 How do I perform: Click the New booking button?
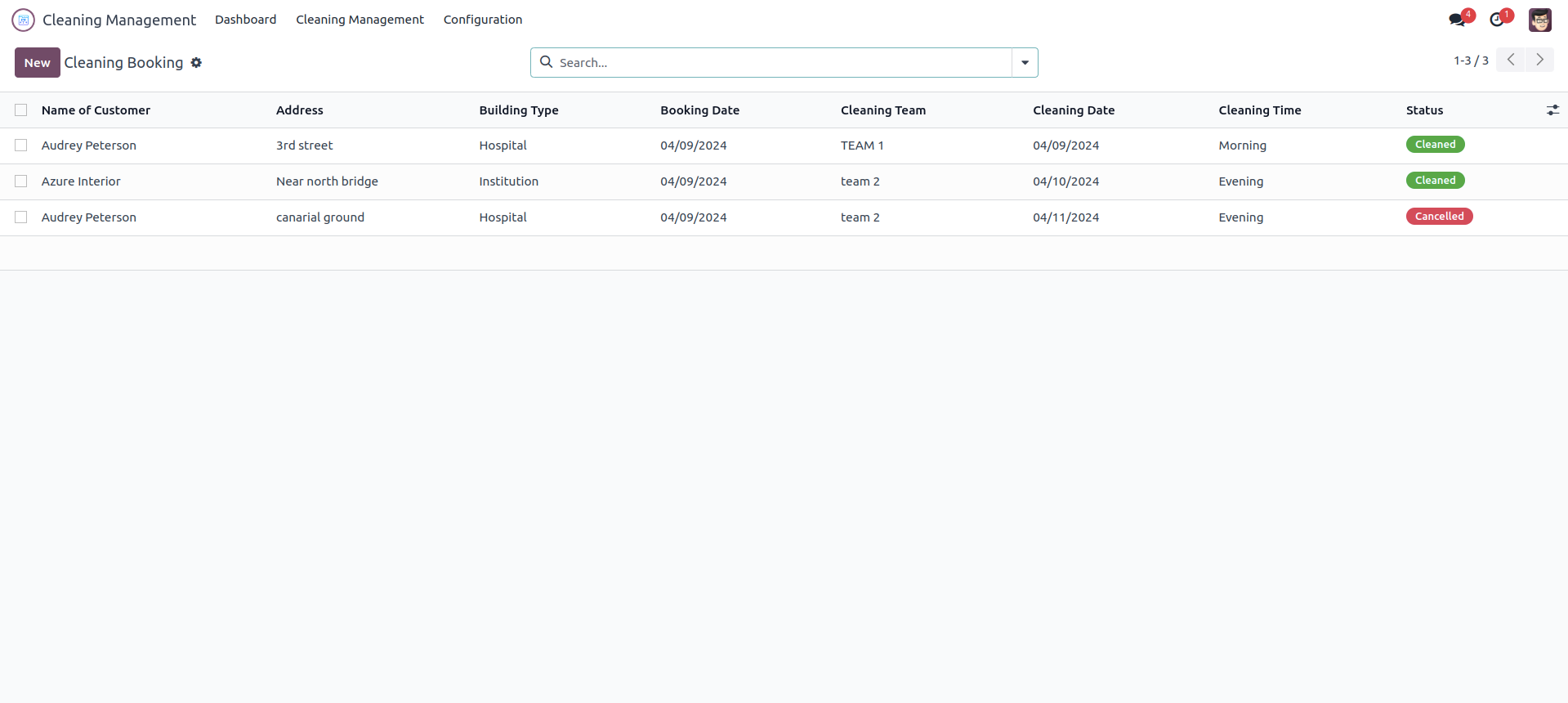[x=37, y=63]
